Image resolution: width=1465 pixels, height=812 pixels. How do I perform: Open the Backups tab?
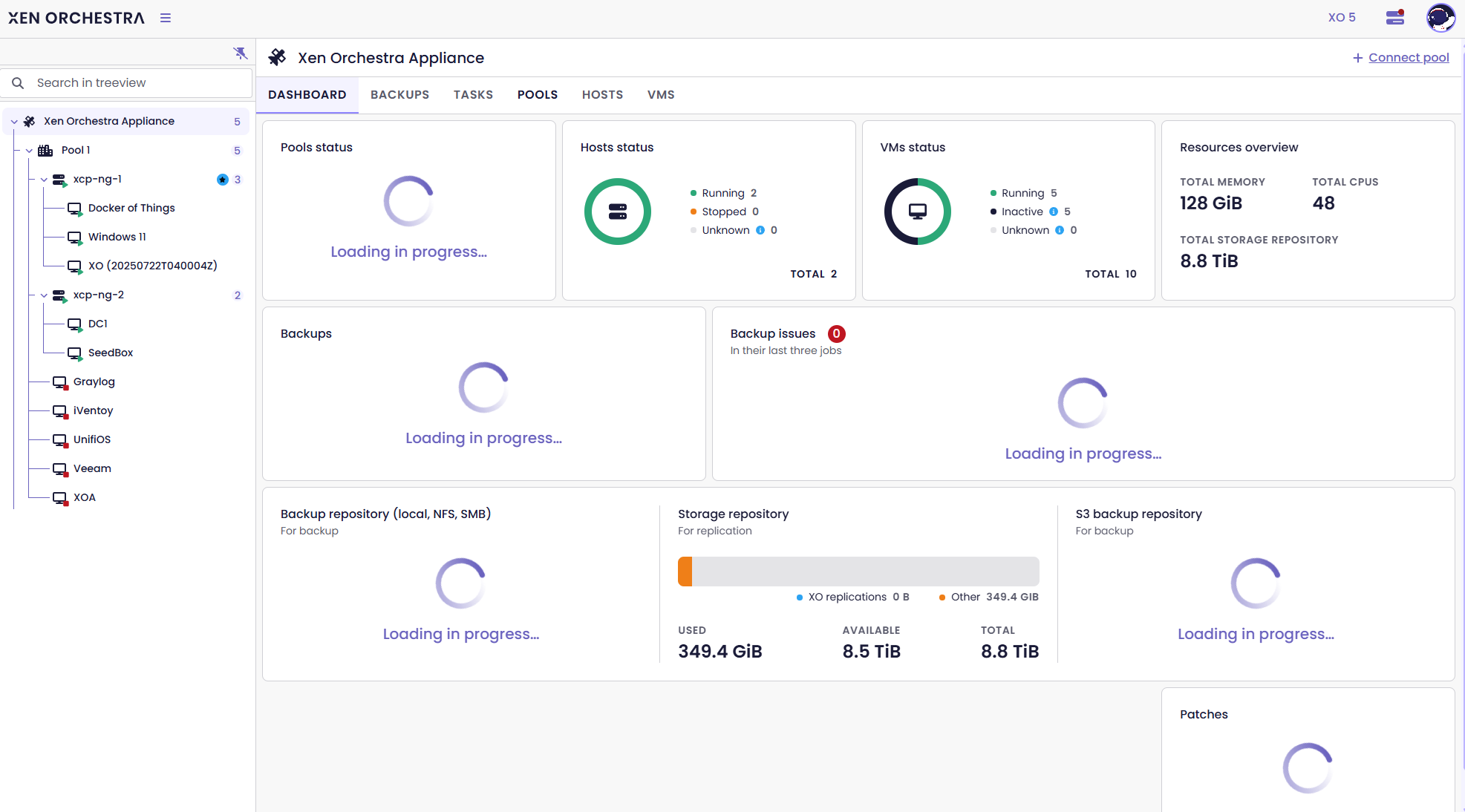coord(400,95)
